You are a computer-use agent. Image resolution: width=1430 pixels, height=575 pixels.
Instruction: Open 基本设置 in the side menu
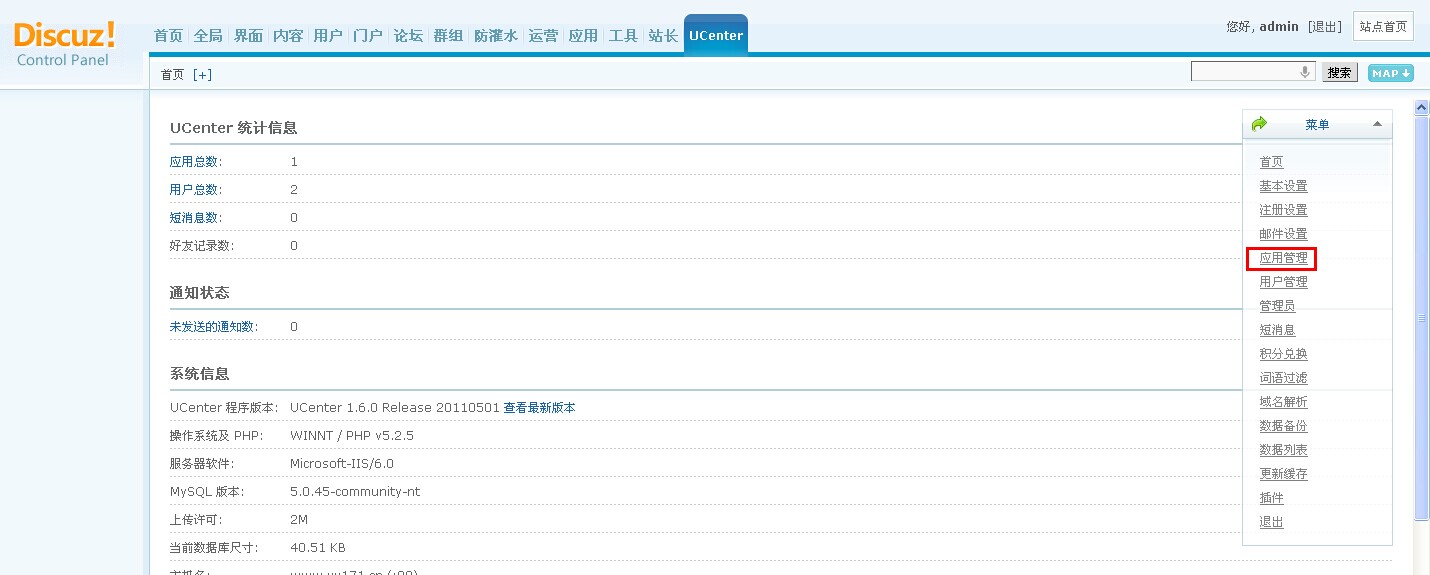(1283, 186)
